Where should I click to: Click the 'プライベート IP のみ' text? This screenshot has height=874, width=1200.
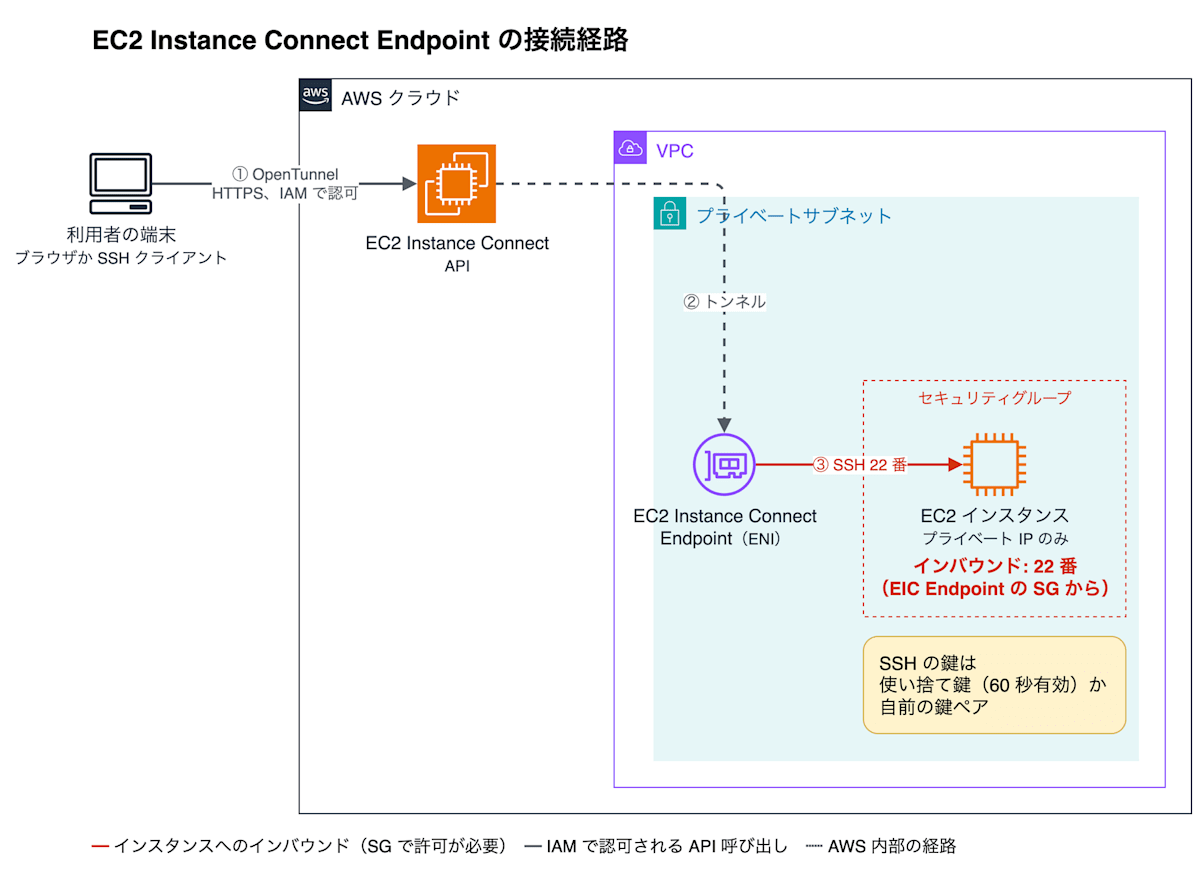995,538
